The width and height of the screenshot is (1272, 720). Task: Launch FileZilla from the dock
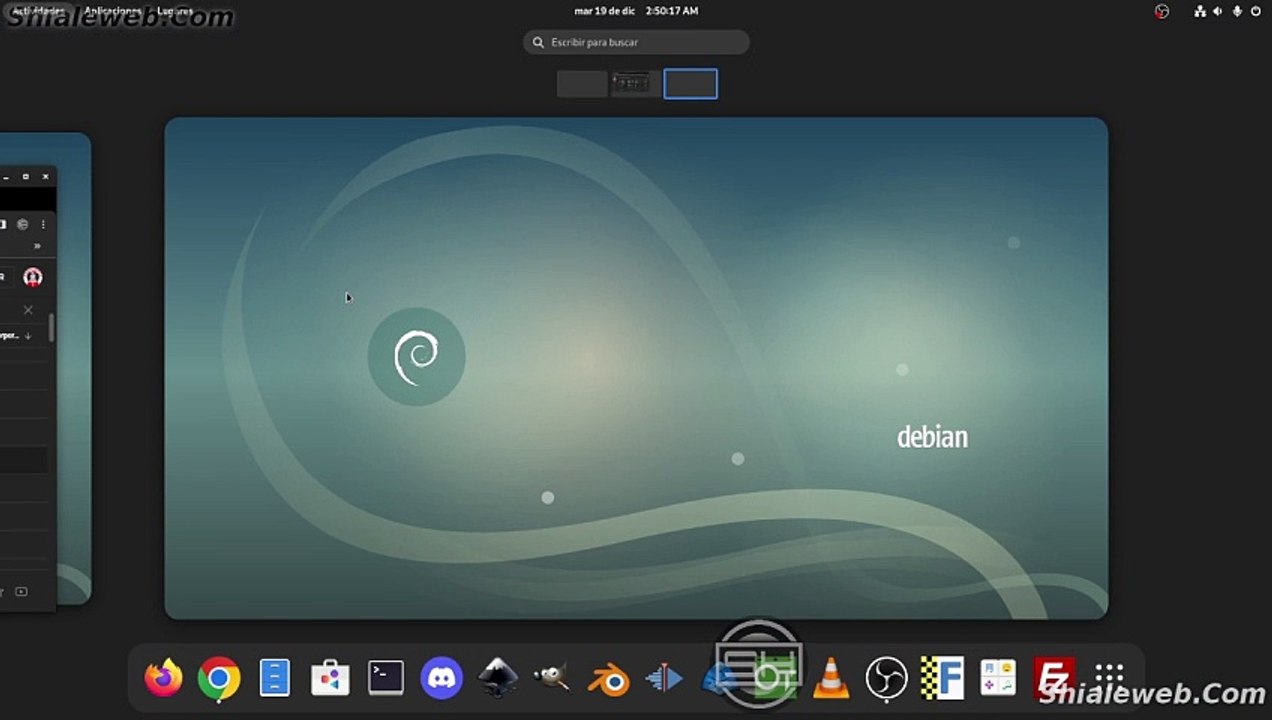[x=1052, y=678]
